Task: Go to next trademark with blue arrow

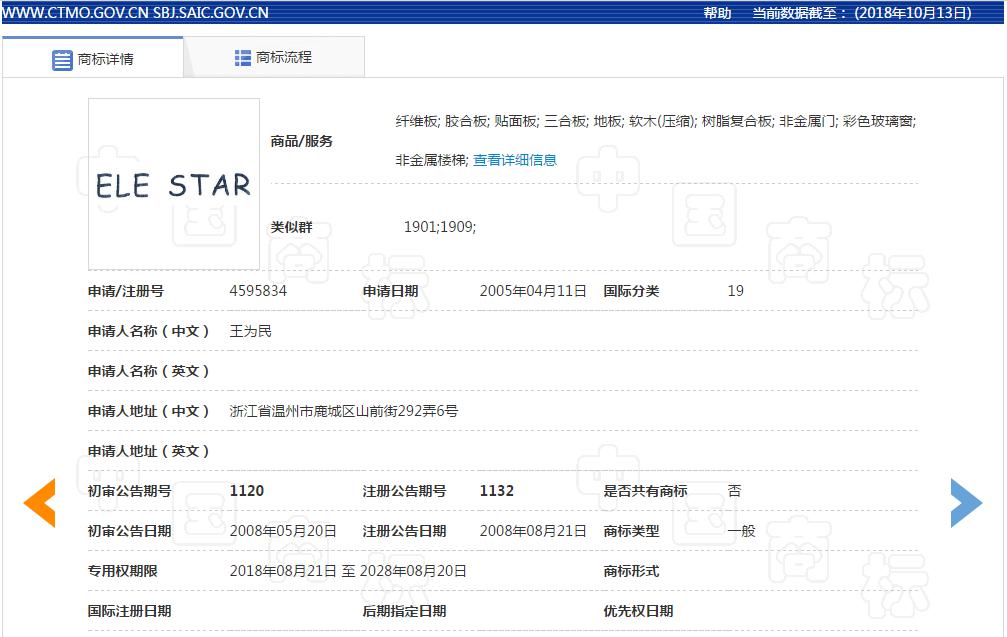Action: (x=966, y=502)
